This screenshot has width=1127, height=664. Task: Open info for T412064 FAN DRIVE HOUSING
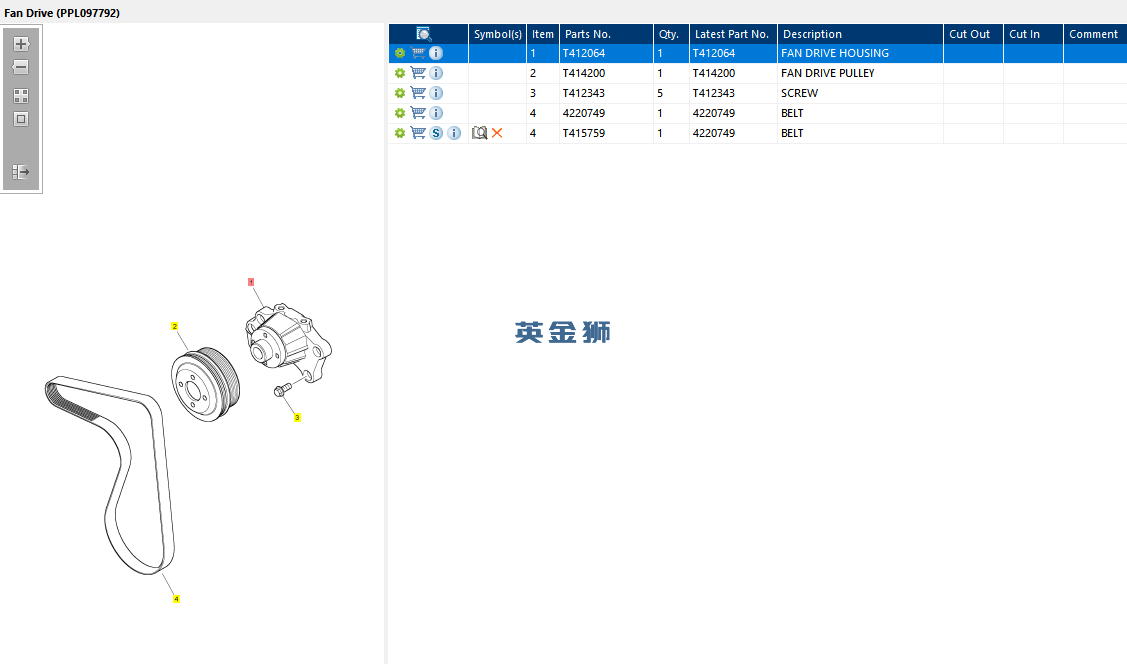pos(436,53)
